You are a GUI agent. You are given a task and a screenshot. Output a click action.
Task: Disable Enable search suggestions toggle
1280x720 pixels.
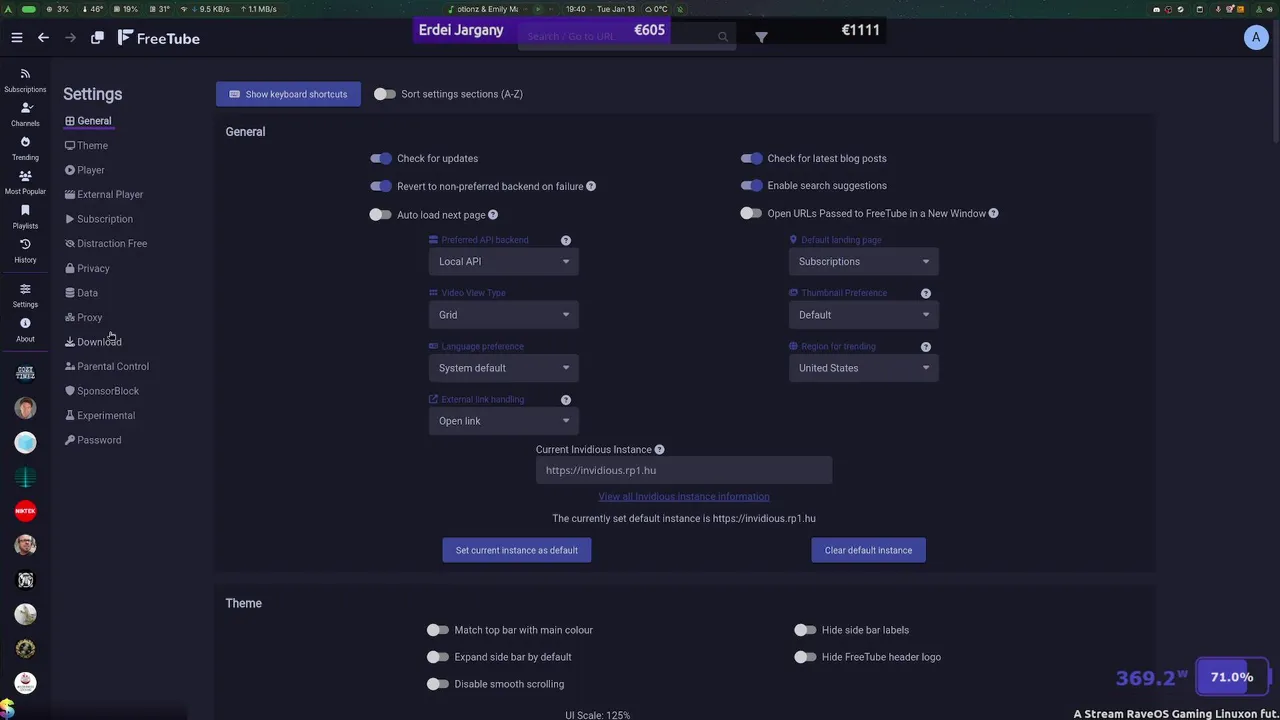[x=752, y=185]
